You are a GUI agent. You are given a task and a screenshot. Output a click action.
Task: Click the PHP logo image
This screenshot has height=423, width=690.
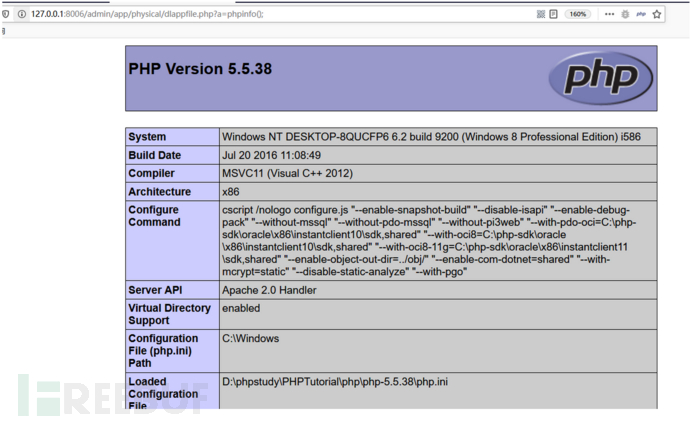point(601,78)
